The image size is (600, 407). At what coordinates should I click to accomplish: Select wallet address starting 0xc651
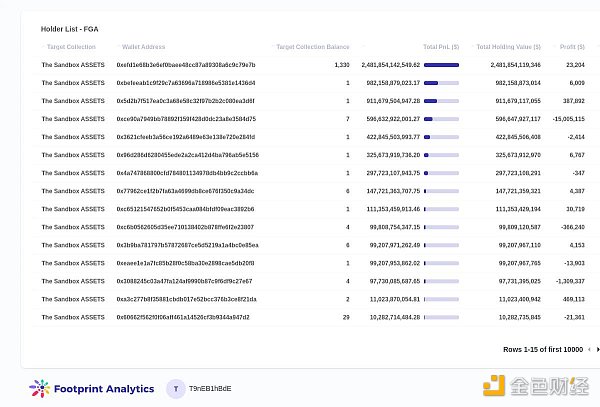(x=185, y=209)
